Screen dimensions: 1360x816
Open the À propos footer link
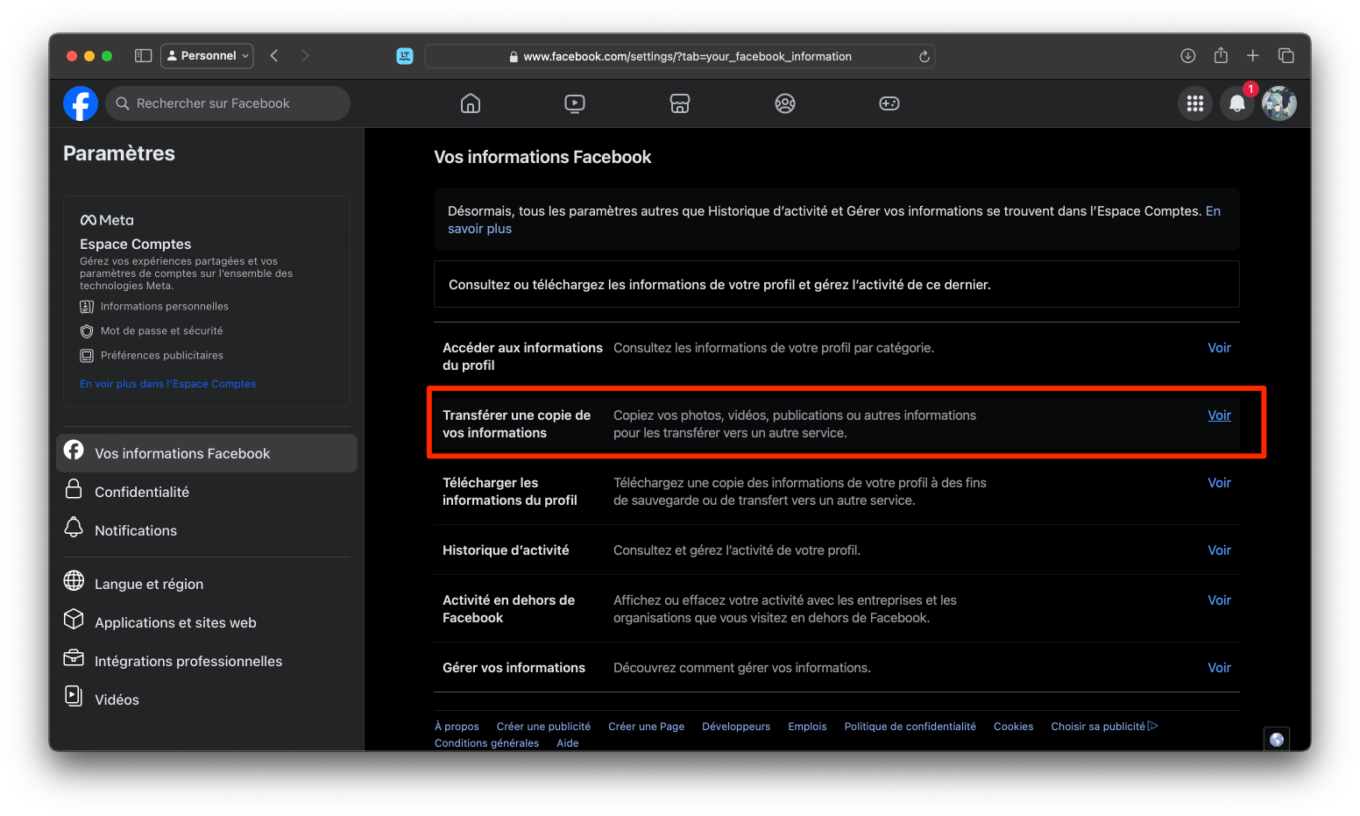tap(457, 726)
